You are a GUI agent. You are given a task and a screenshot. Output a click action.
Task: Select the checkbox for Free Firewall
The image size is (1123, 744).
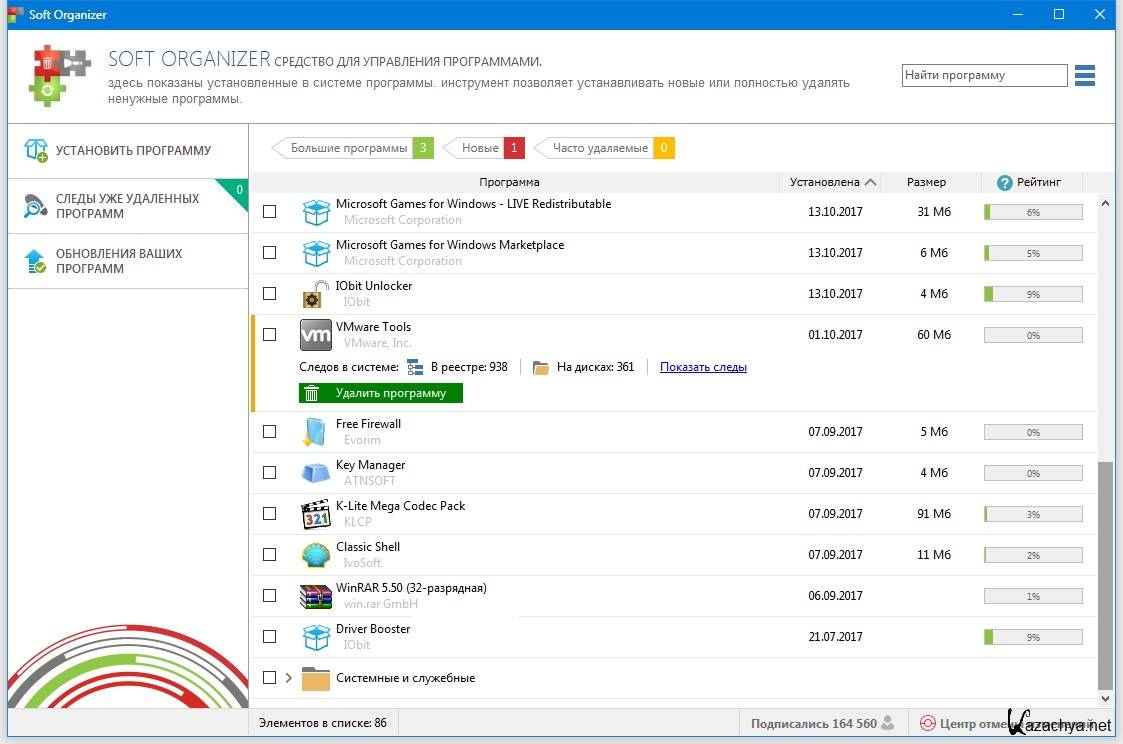click(269, 432)
